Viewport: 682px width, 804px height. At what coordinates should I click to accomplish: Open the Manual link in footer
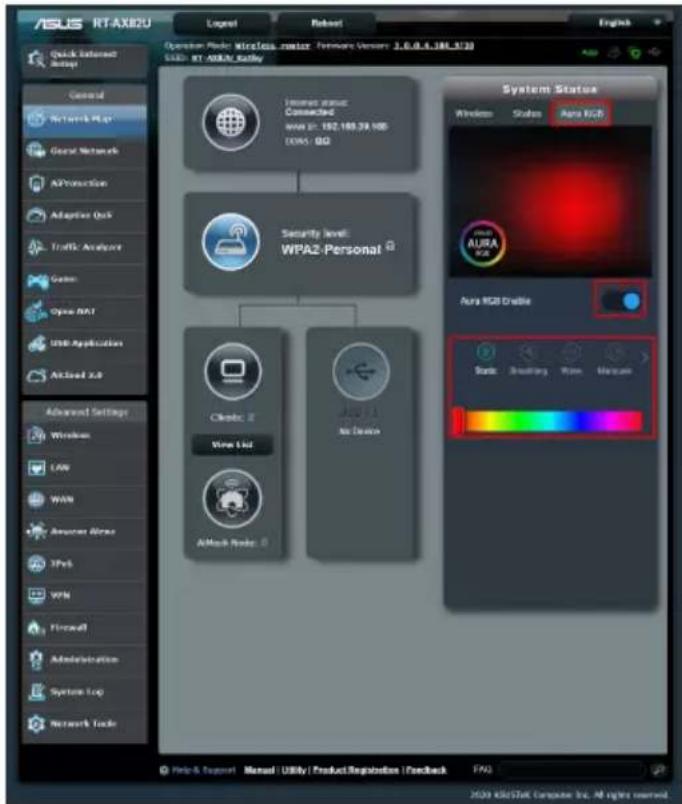(x=259, y=770)
